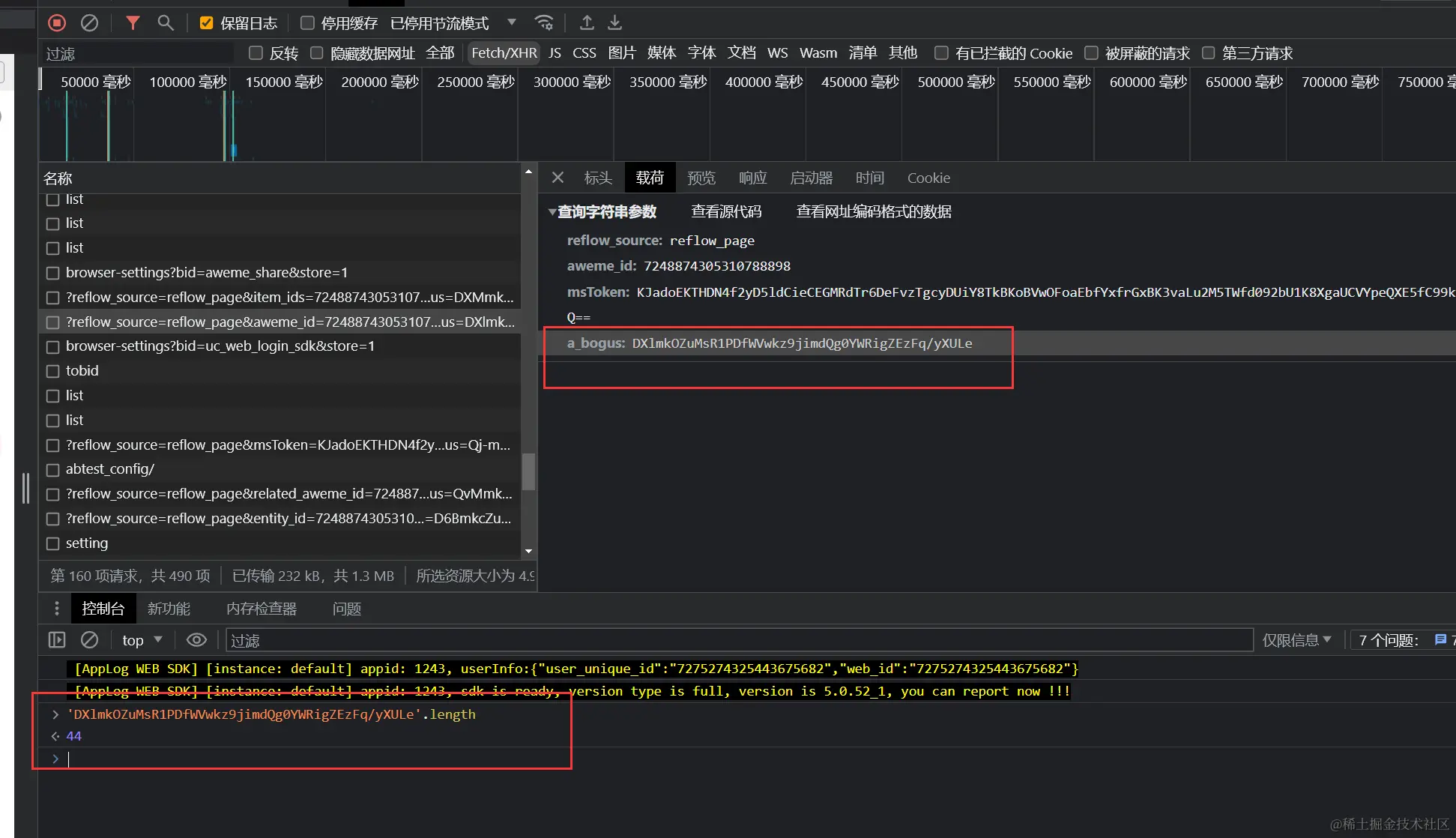Click 查看源代码 link

pyautogui.click(x=725, y=212)
